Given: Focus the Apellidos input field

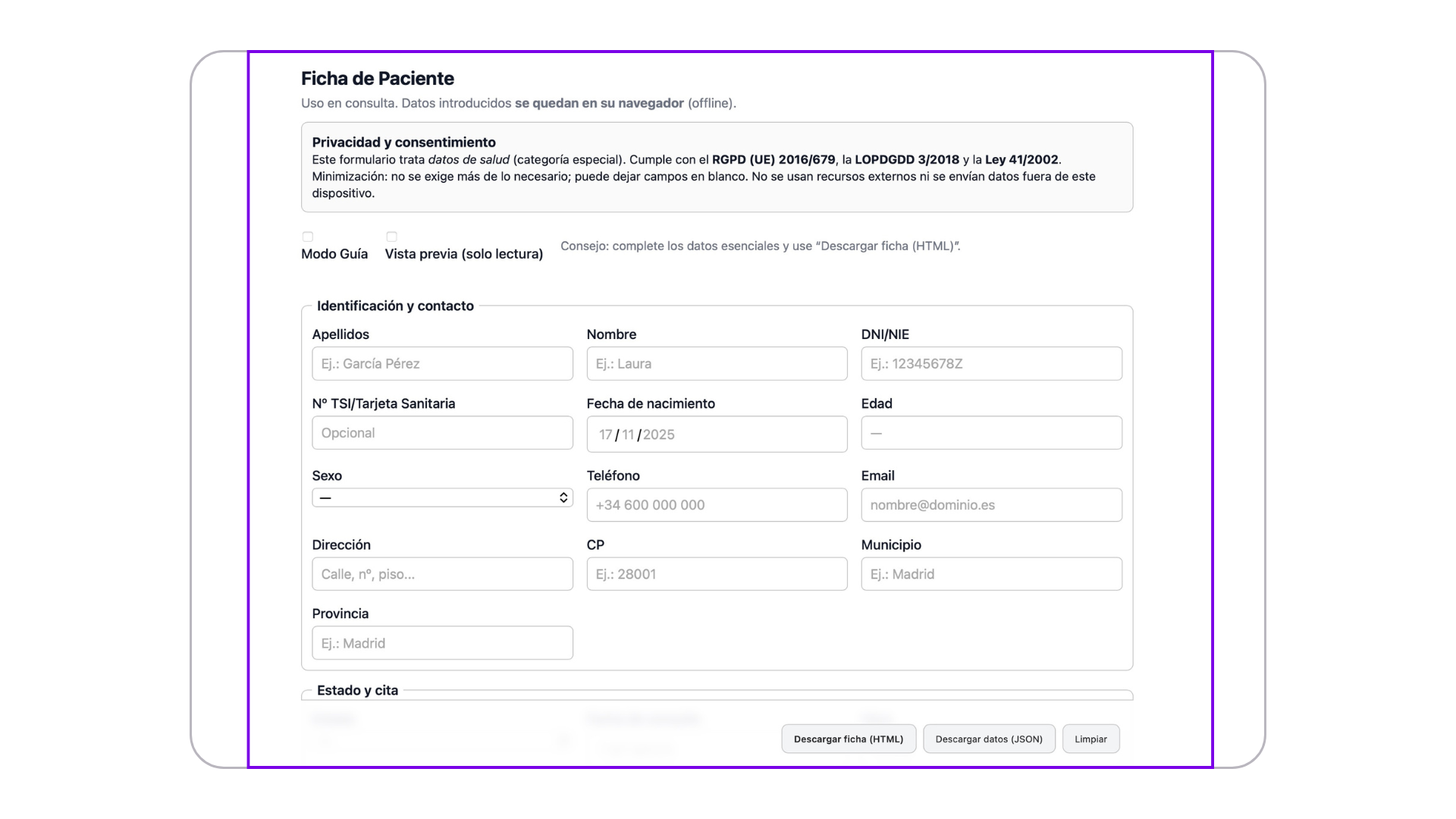Looking at the screenshot, I should [x=442, y=364].
